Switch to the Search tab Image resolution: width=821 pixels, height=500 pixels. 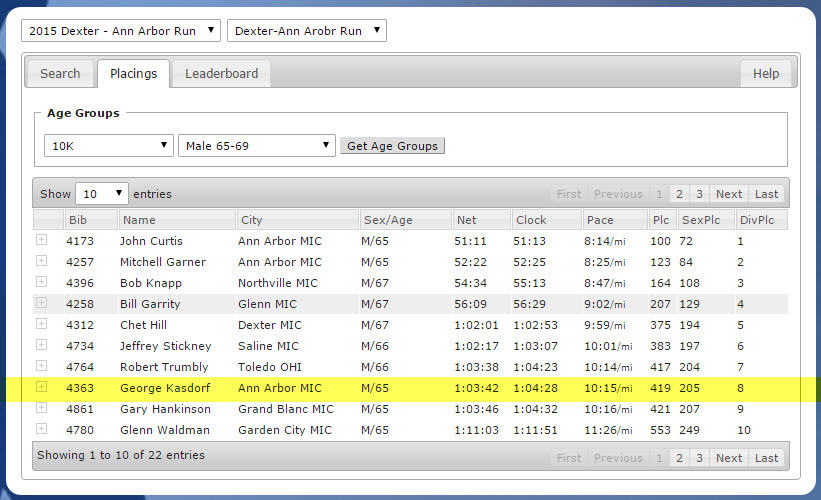click(x=60, y=74)
